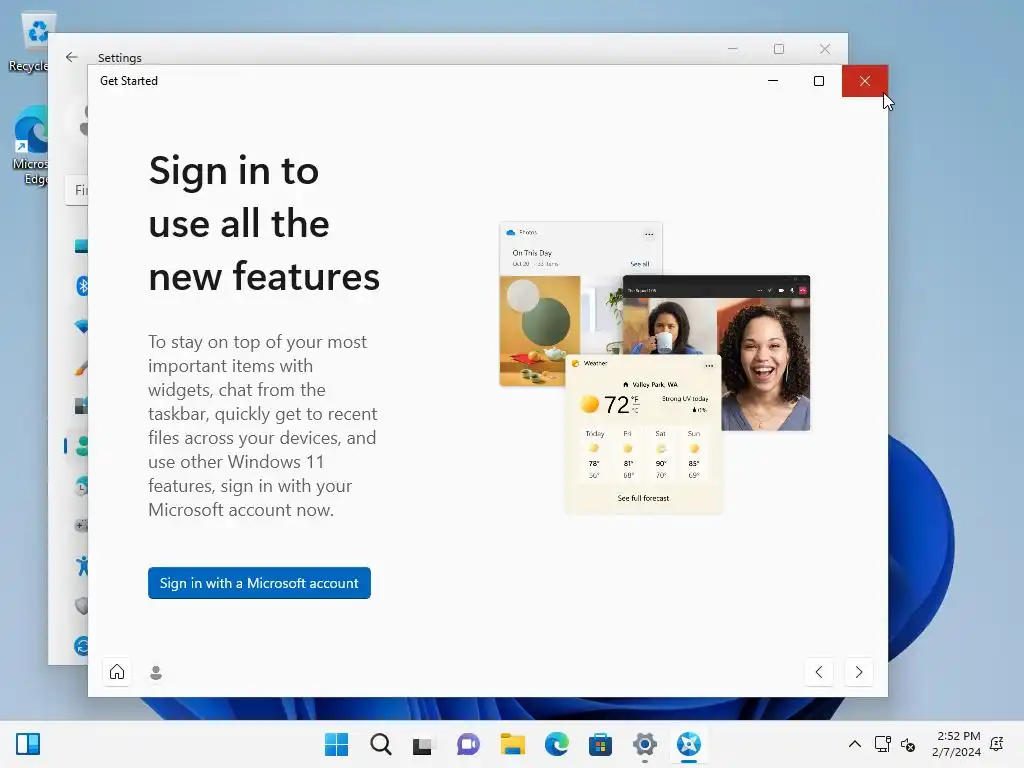Click Sign in with a Microsoft account button
Viewport: 1024px width, 768px height.
[x=259, y=583]
